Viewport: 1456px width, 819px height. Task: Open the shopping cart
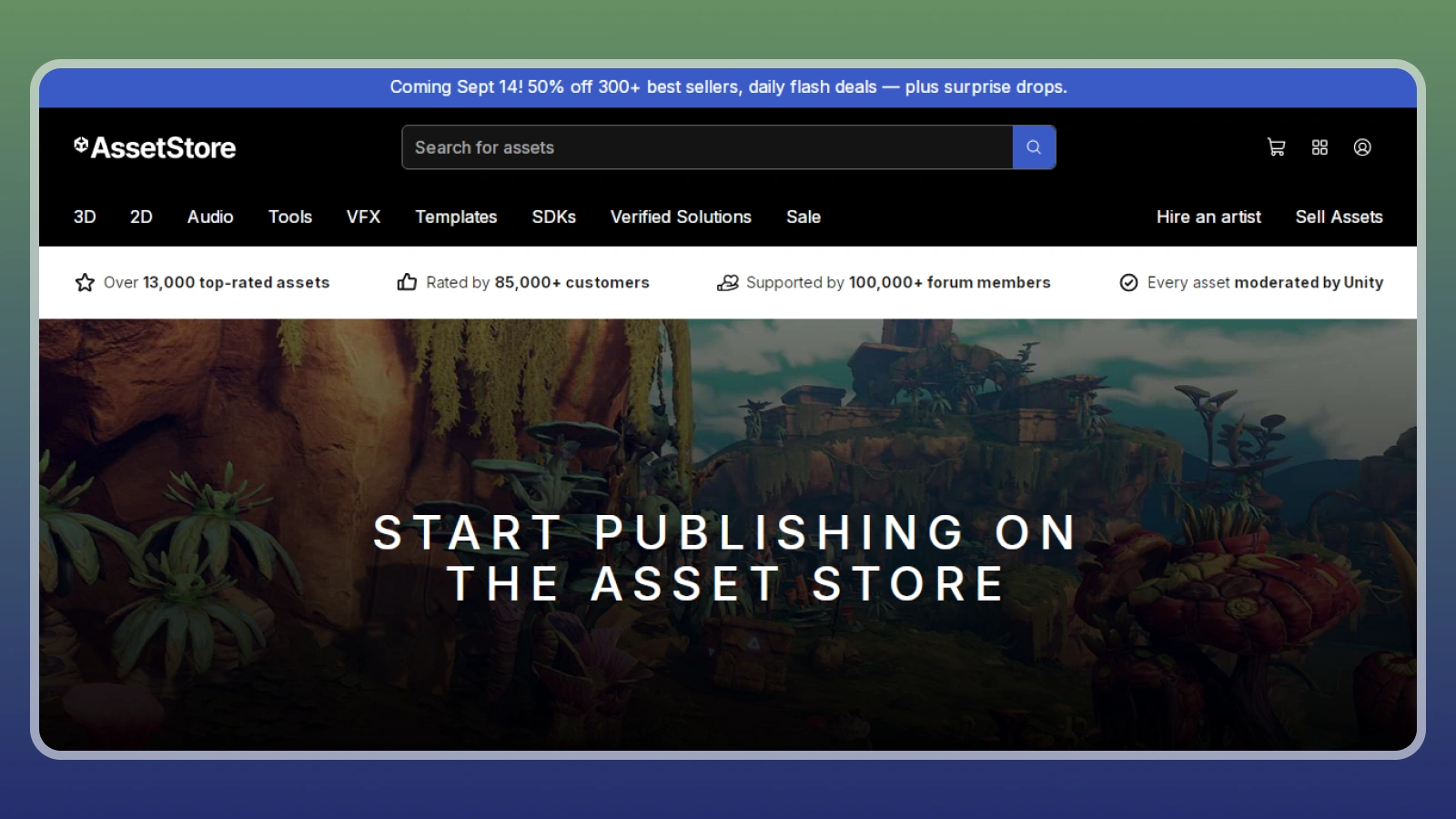1276,147
